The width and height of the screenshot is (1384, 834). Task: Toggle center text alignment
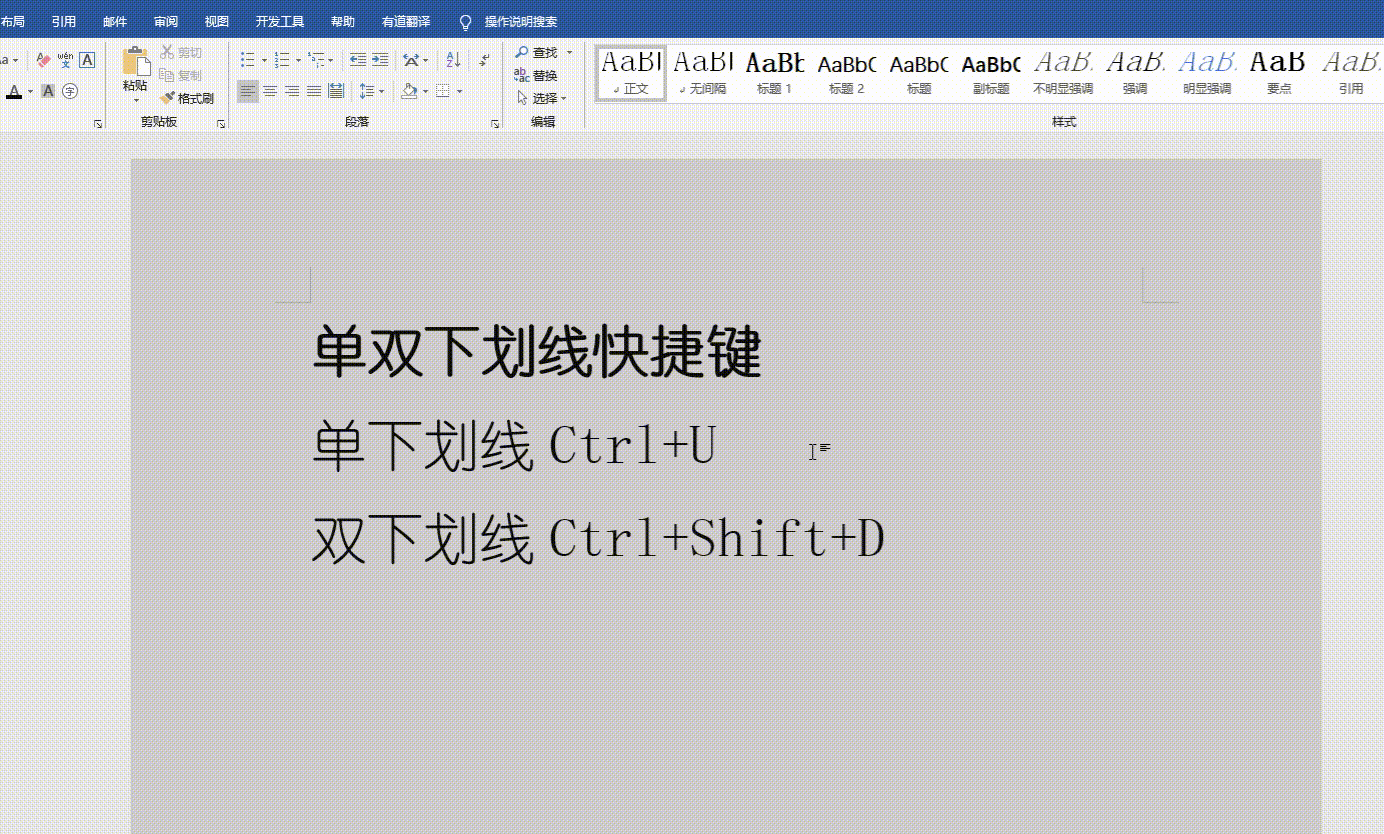(x=270, y=91)
